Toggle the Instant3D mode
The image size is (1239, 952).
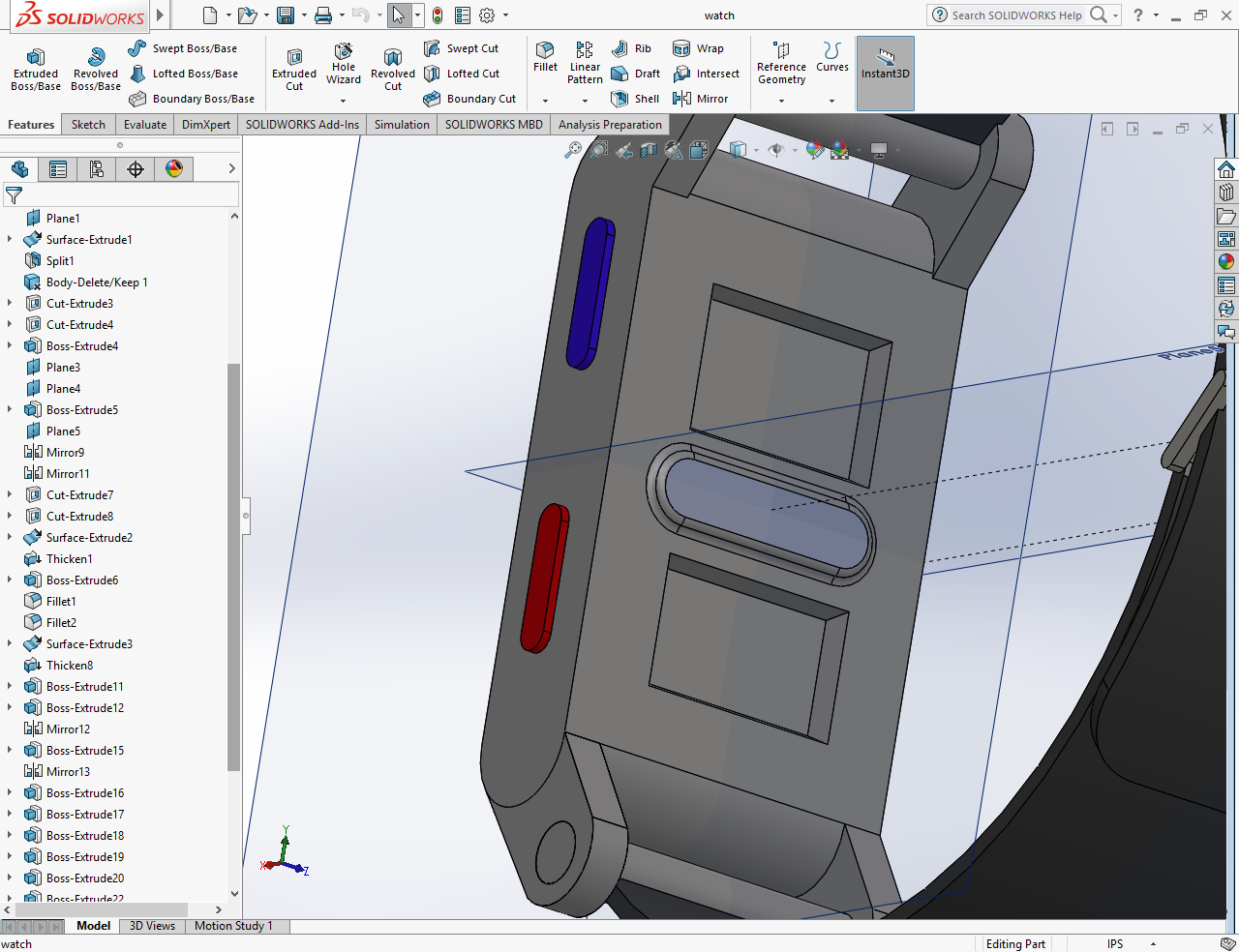[x=885, y=64]
